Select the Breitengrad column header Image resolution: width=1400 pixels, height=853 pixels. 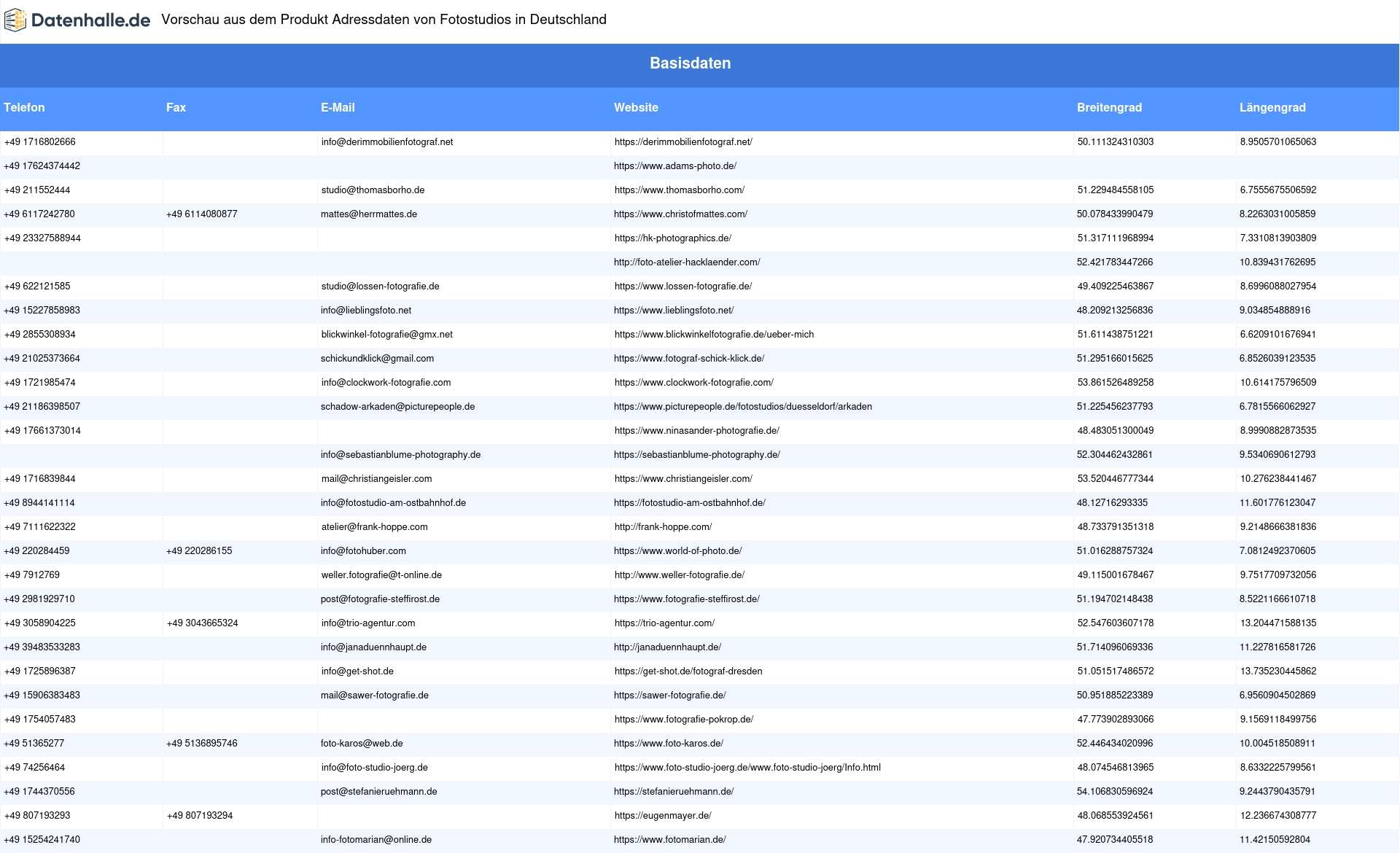point(1109,107)
